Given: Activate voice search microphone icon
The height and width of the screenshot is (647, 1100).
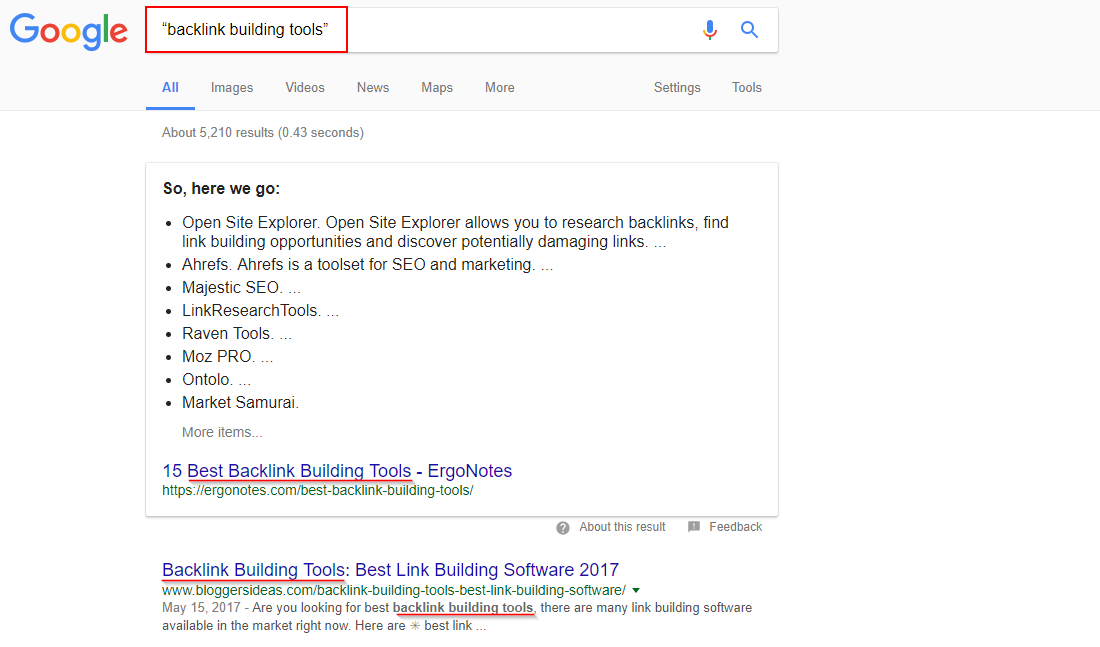Looking at the screenshot, I should 710,29.
